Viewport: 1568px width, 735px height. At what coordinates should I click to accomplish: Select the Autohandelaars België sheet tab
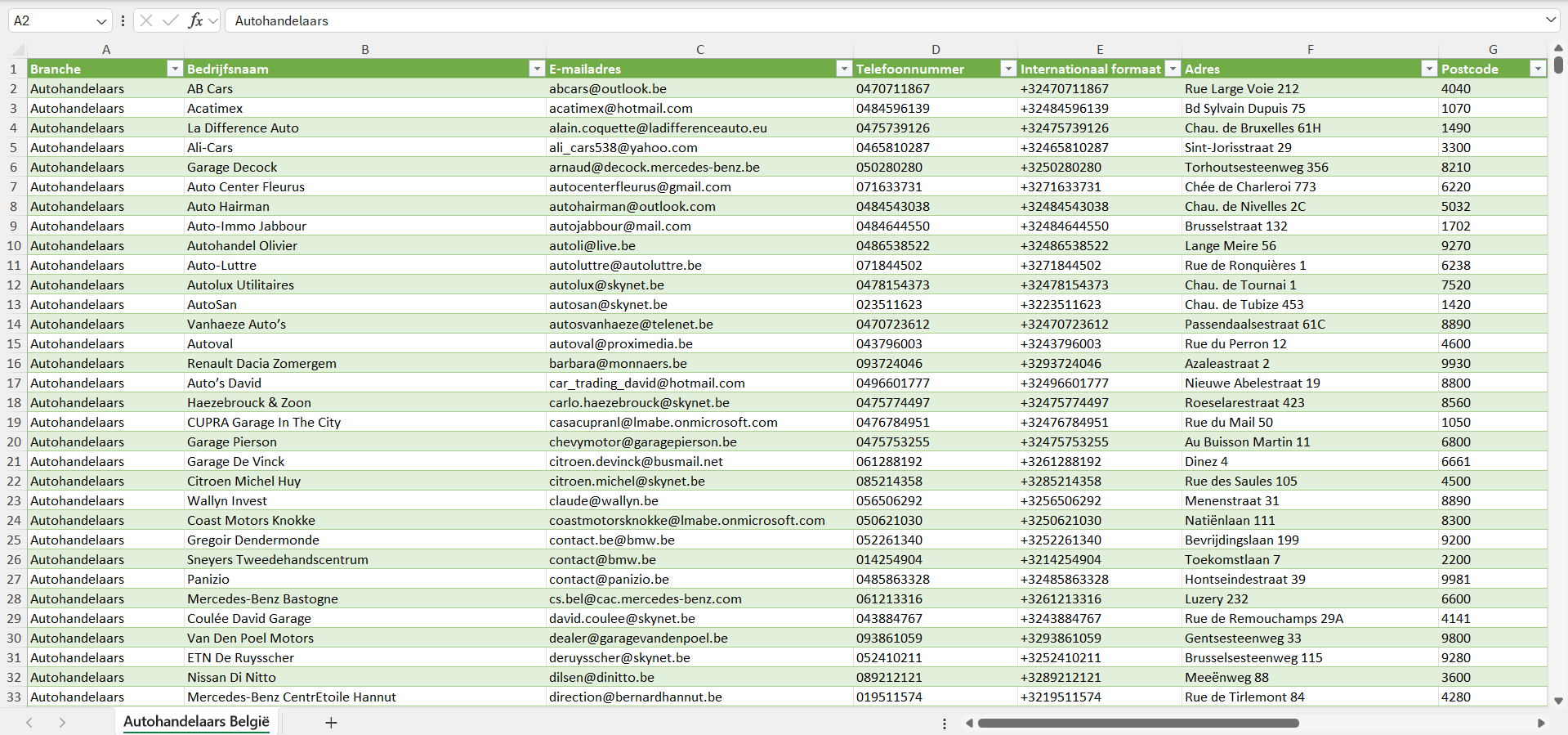[196, 722]
